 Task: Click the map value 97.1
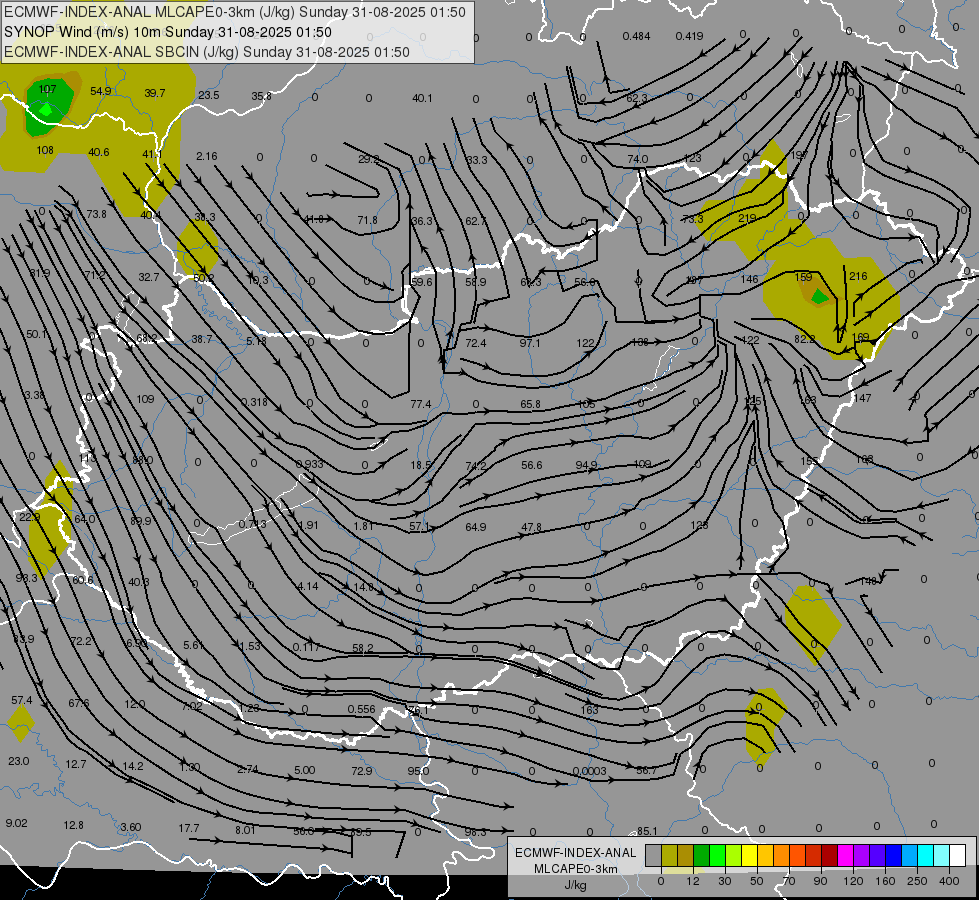point(529,343)
